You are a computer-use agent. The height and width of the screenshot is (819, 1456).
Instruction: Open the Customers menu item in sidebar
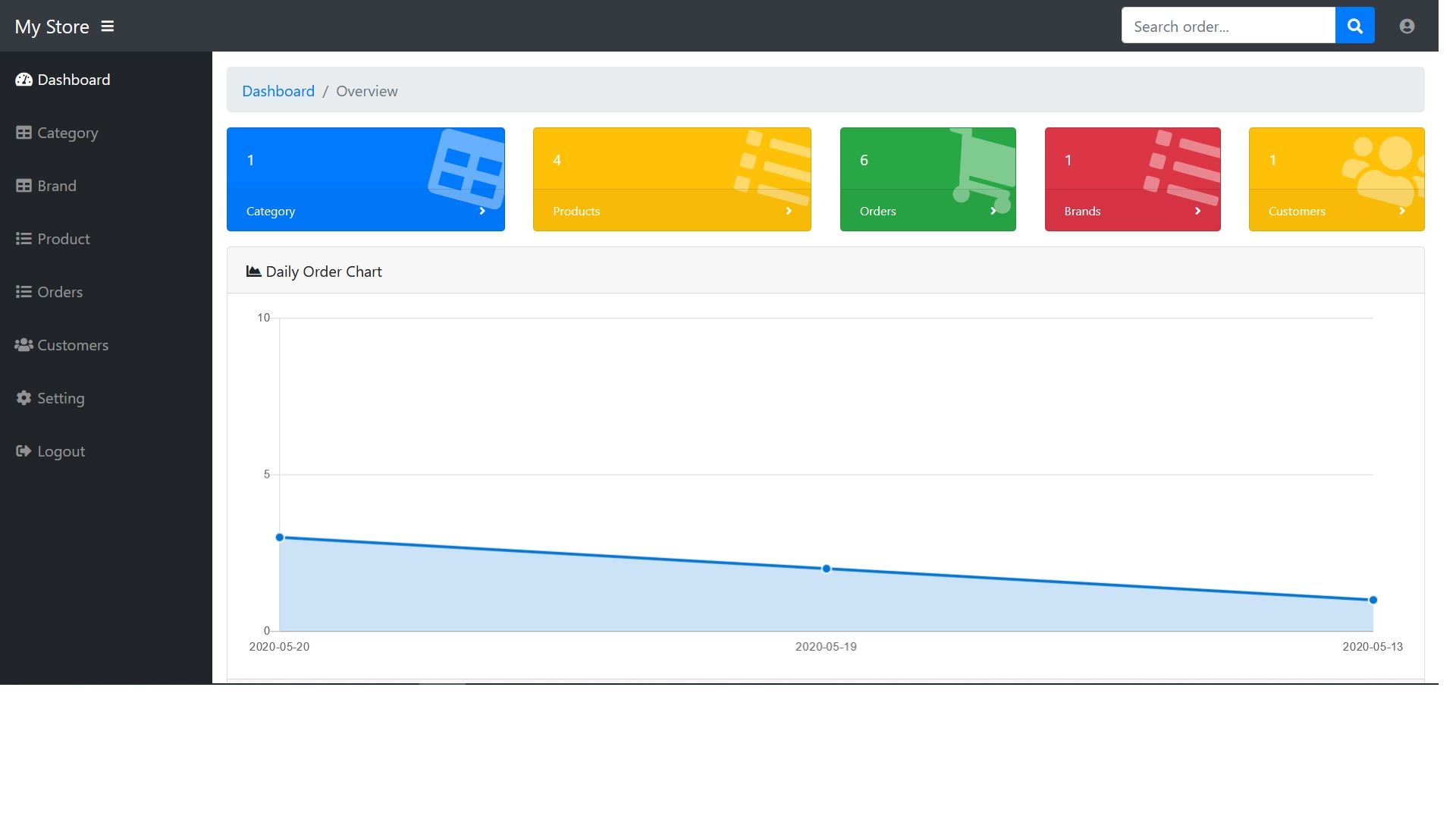pos(72,345)
